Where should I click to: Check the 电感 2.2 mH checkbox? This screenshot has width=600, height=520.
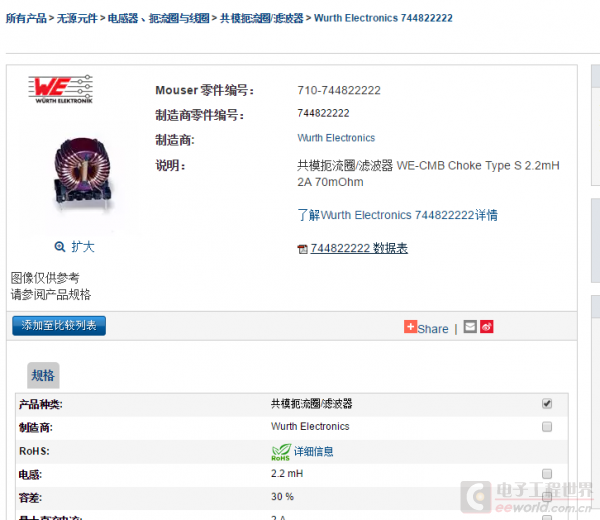[547, 474]
